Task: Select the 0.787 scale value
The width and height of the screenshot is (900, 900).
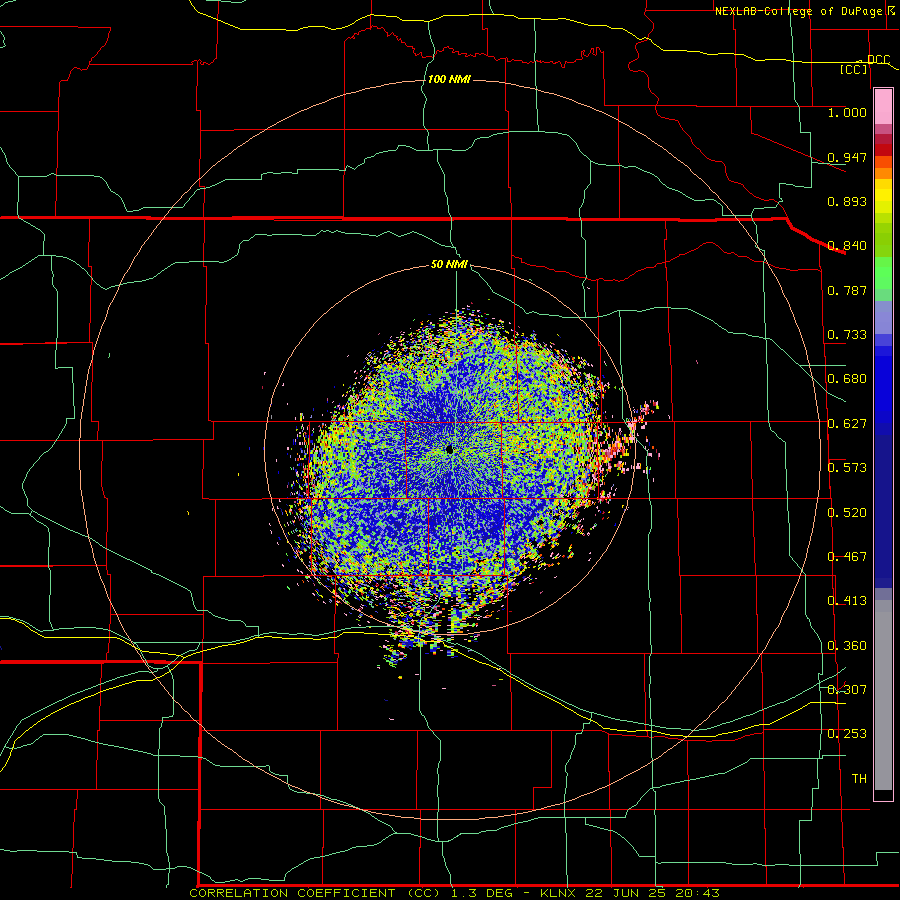Action: pos(847,290)
